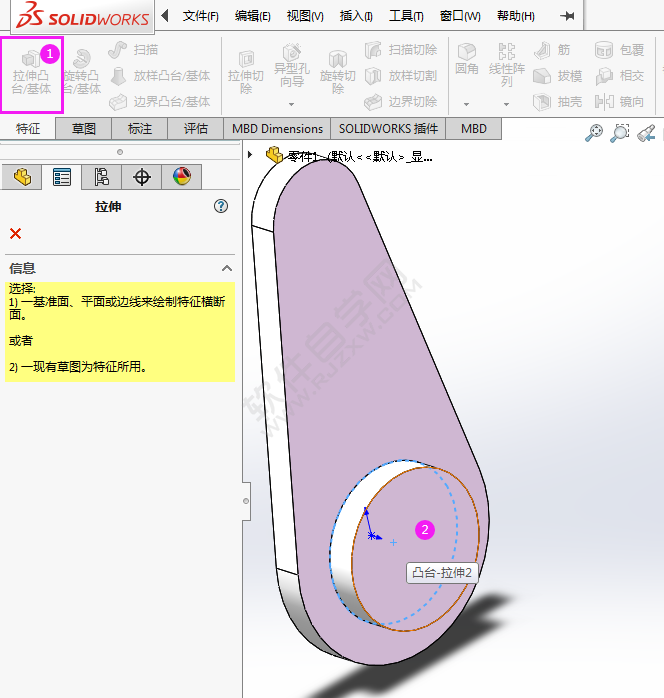
Task: Open the Hole Wizard (异型孔向导)
Action: click(x=292, y=67)
